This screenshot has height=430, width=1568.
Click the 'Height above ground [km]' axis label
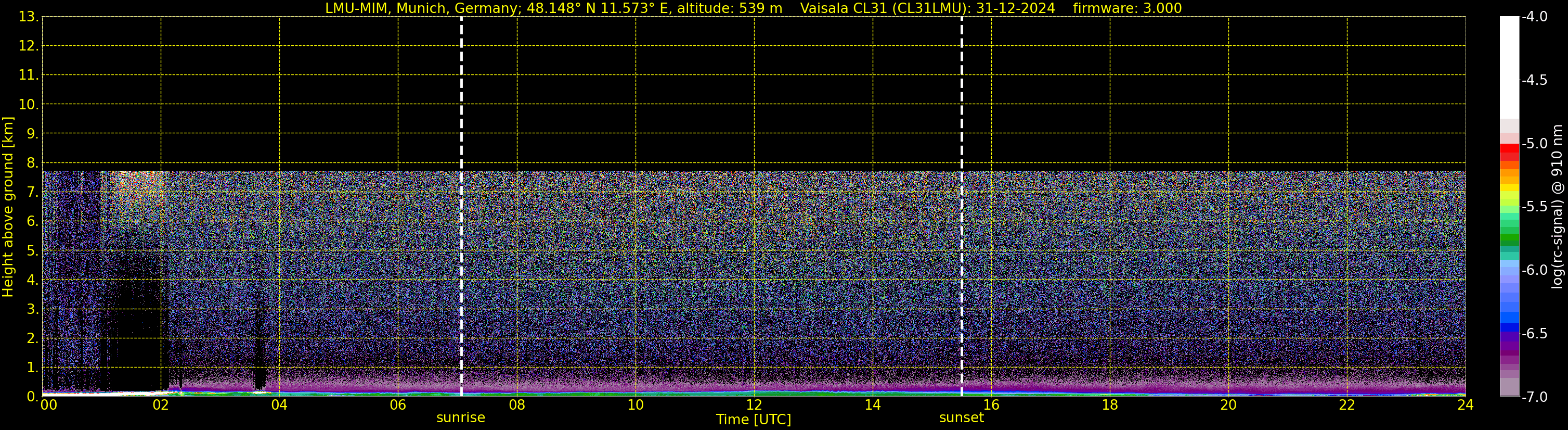tap(8, 207)
